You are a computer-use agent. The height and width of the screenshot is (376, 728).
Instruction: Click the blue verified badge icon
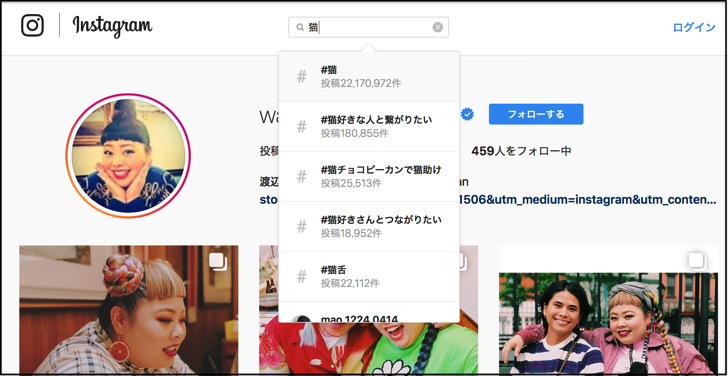467,114
